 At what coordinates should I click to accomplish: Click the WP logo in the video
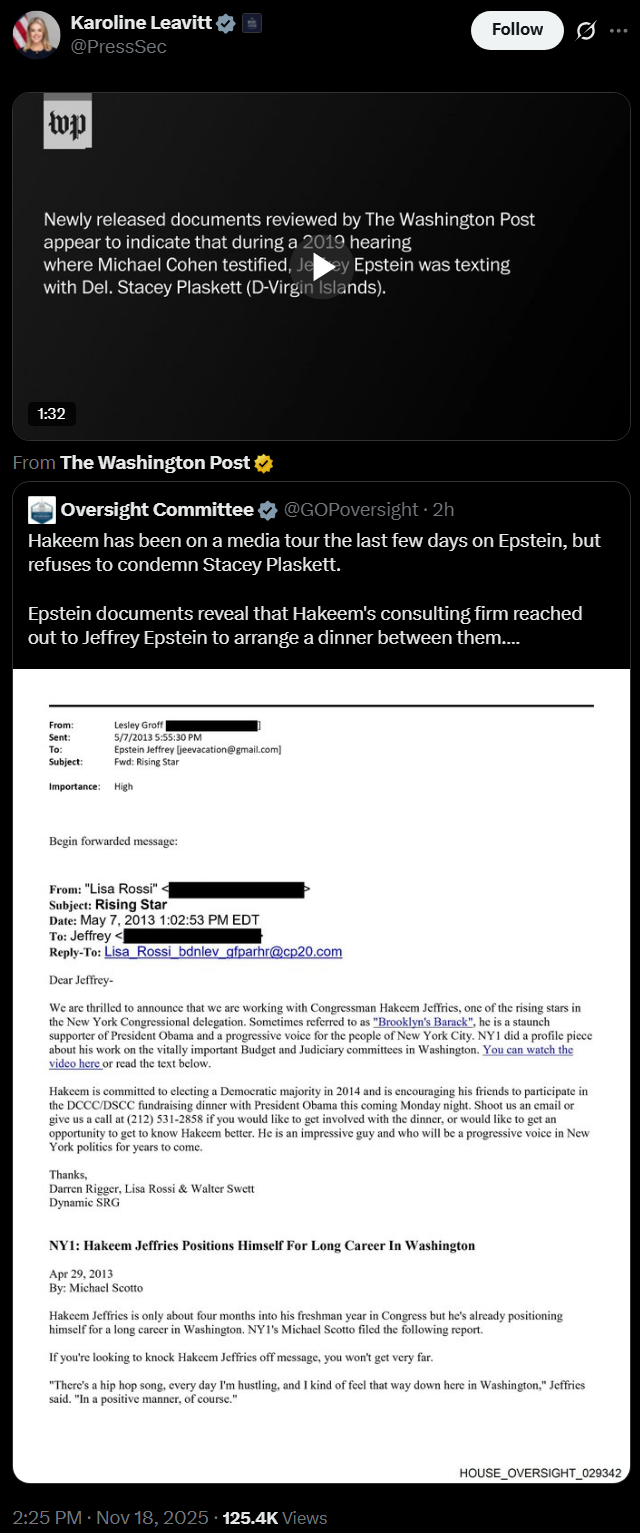(68, 123)
